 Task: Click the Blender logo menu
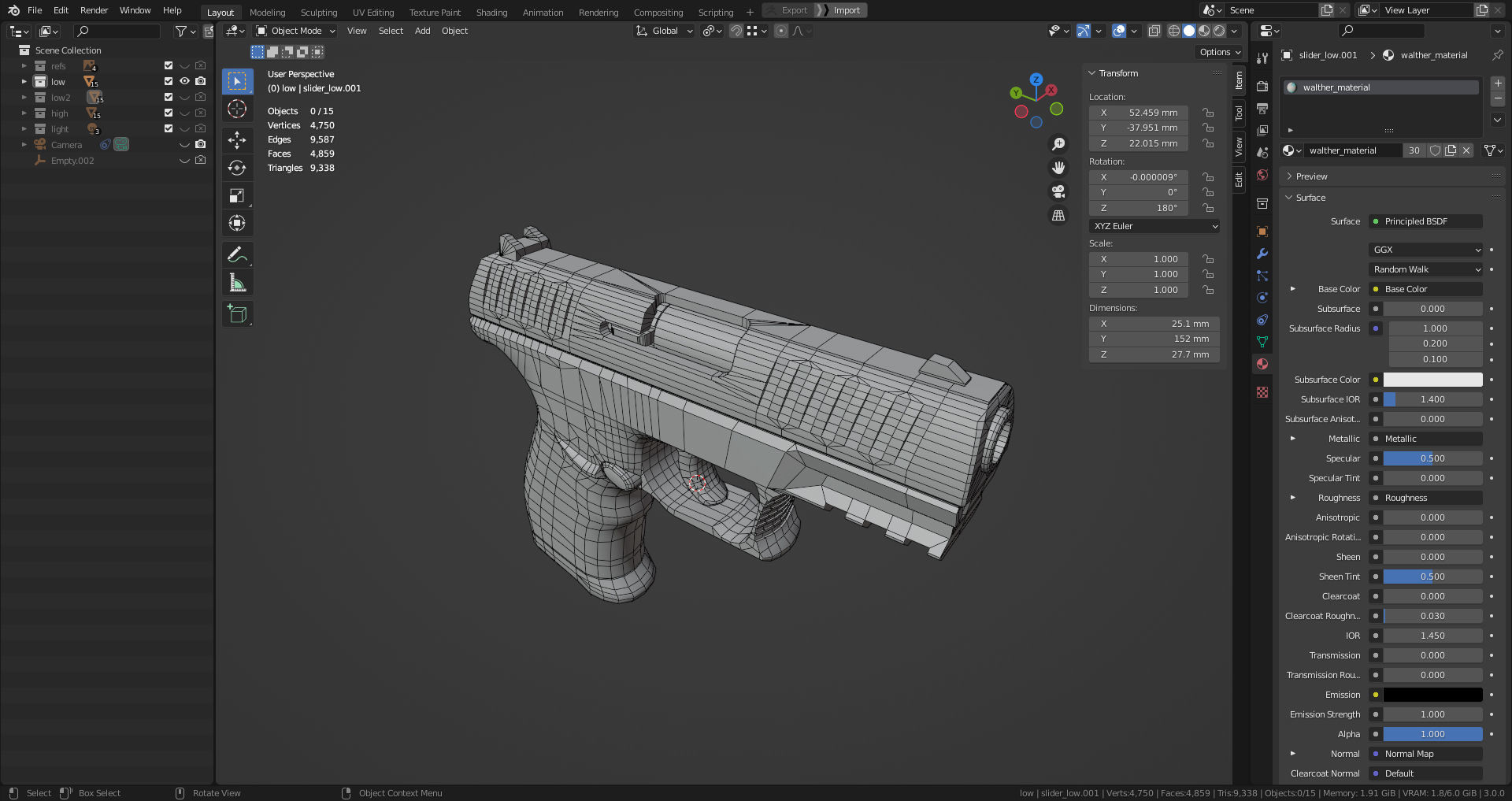pos(13,10)
